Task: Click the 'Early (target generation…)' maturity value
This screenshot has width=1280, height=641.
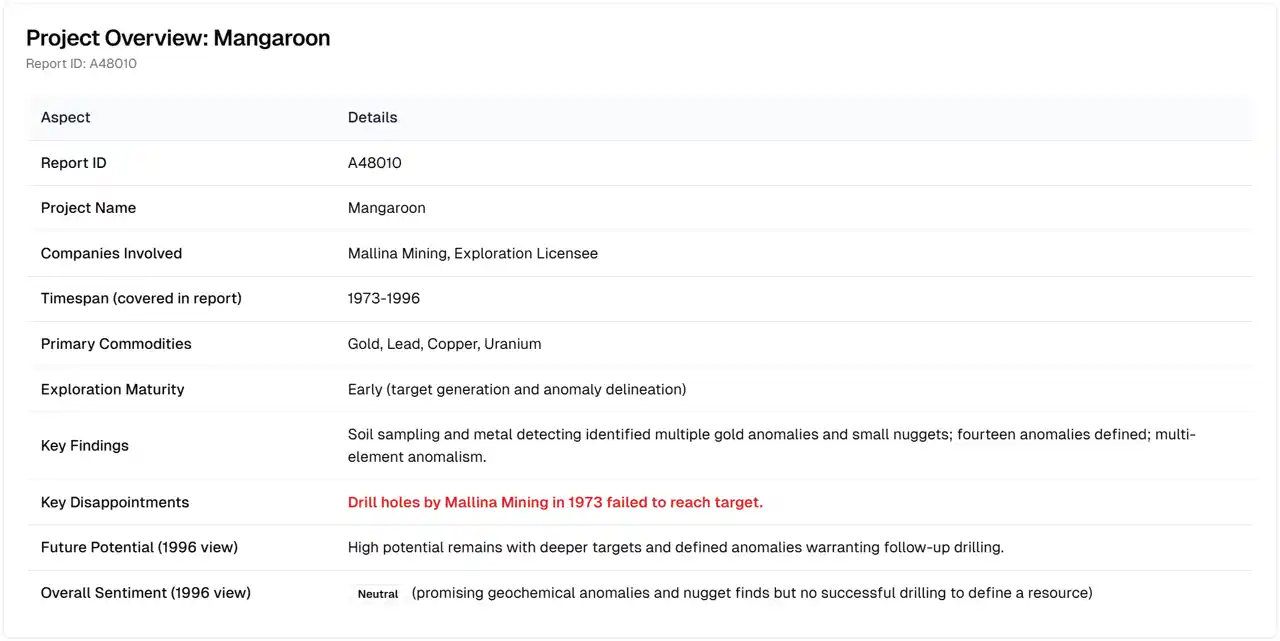Action: point(517,390)
